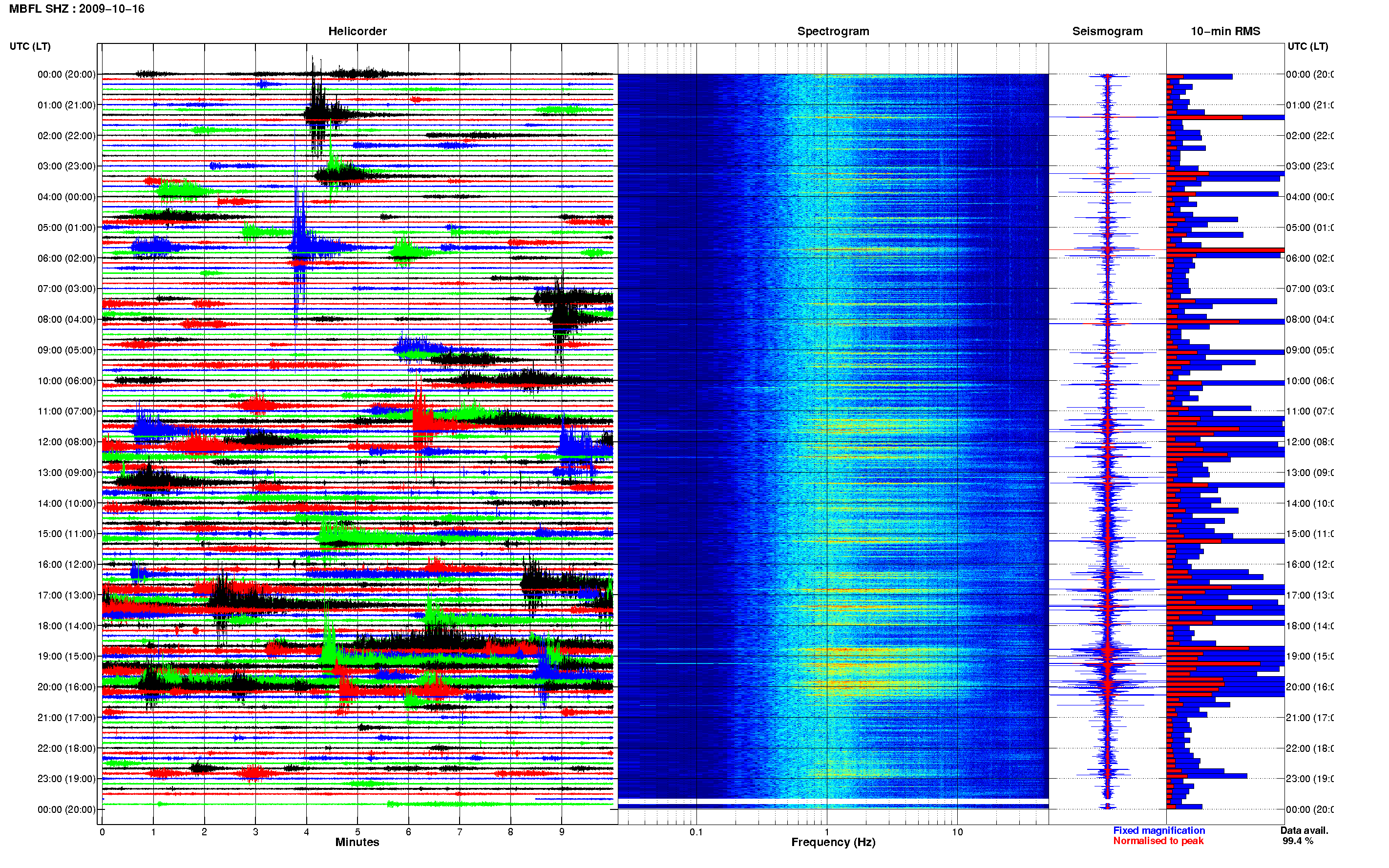Click the blue 'Fixed magnification' legend text
The image size is (1389, 868).
(1159, 830)
